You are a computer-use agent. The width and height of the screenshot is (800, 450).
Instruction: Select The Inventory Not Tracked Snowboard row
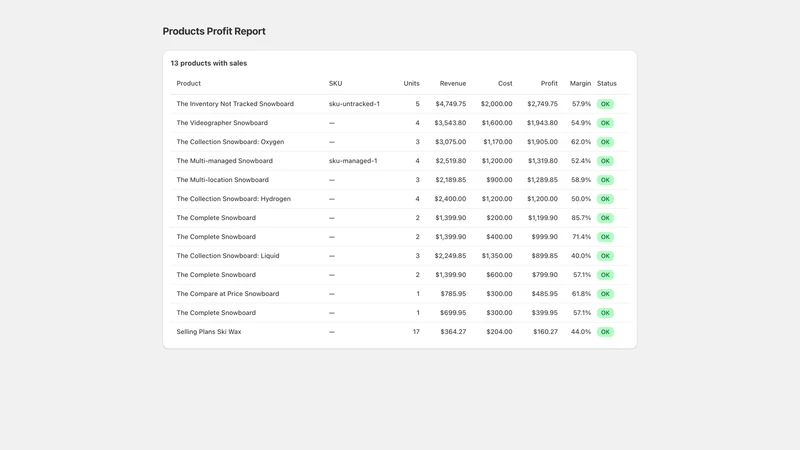[x=399, y=104]
